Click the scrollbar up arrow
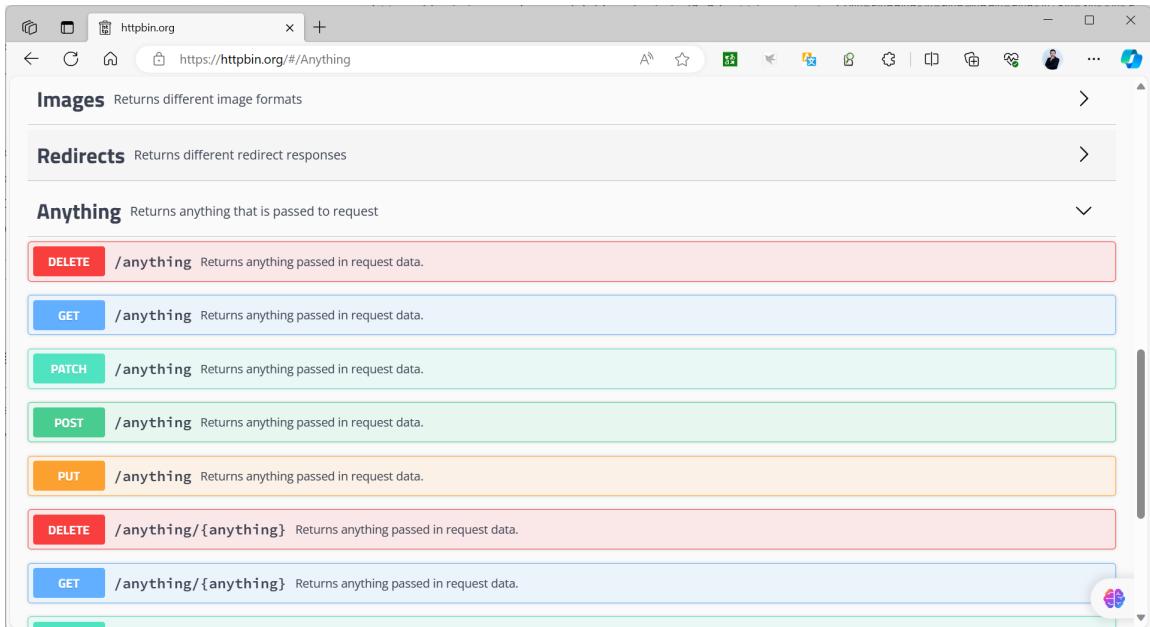The height and width of the screenshot is (627, 1150). pyautogui.click(x=1140, y=87)
